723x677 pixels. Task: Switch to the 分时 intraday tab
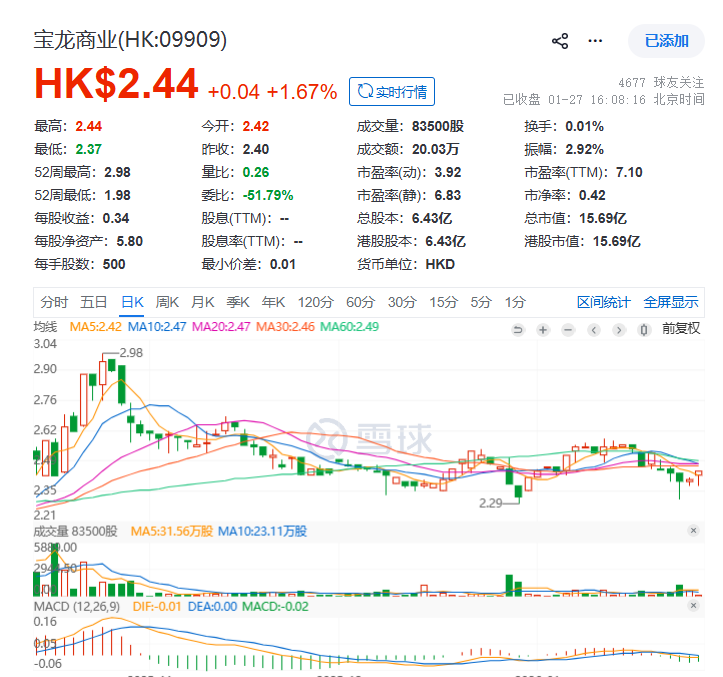54,302
